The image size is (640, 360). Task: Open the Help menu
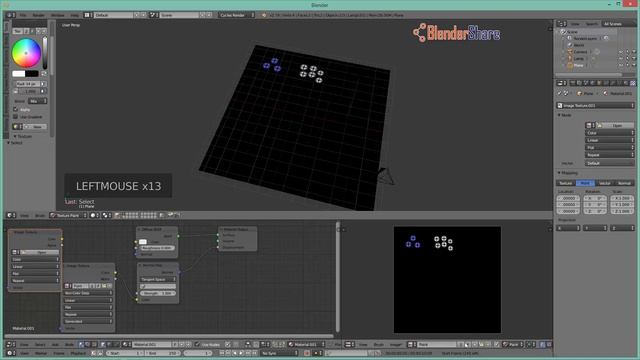click(75, 15)
